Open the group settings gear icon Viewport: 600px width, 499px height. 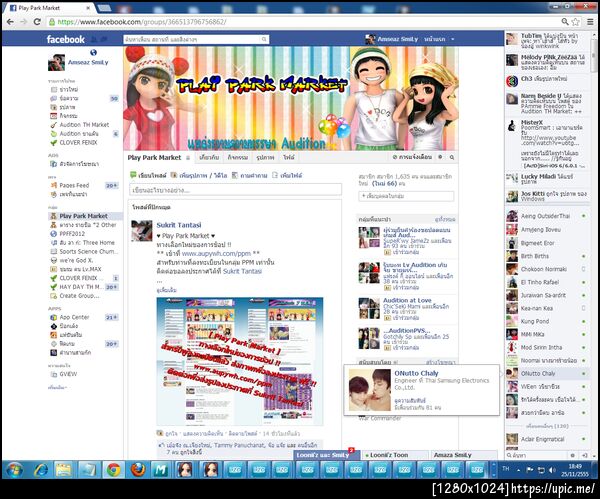pos(440,157)
